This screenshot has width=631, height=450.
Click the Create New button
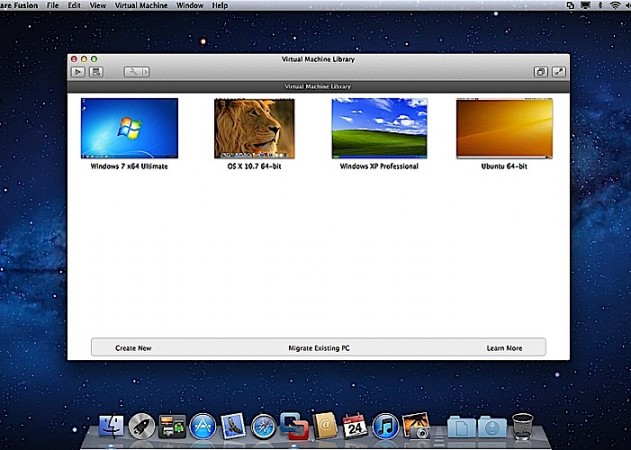133,348
